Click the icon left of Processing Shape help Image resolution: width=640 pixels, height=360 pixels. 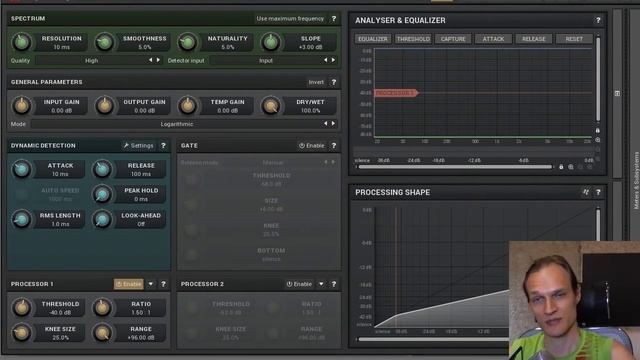click(x=586, y=192)
